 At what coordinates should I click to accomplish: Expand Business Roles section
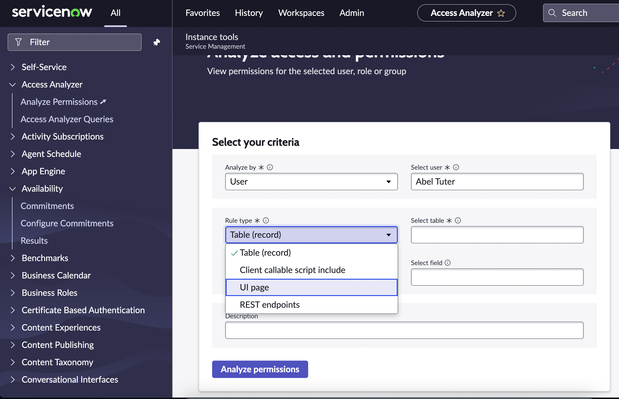click(x=13, y=293)
